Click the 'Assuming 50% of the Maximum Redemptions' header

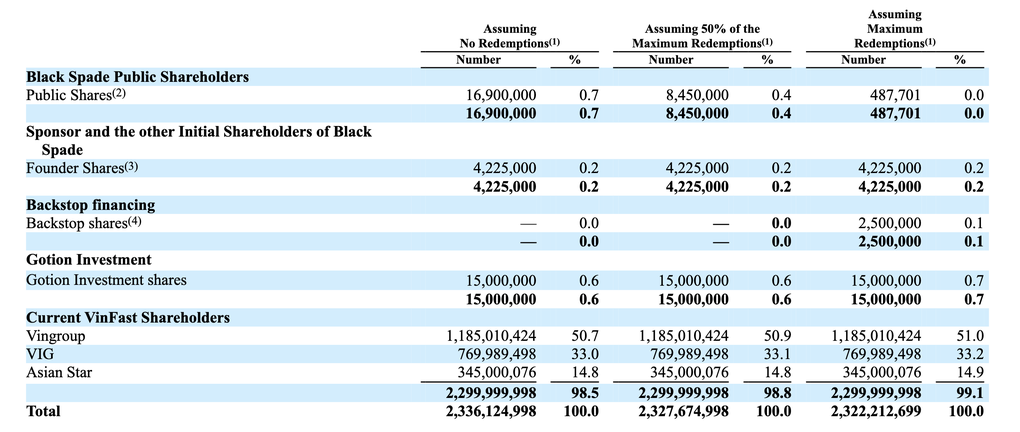tap(702, 36)
